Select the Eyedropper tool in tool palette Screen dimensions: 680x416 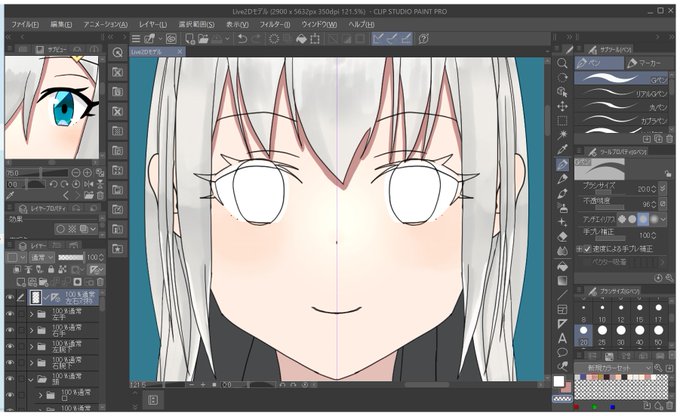(562, 150)
